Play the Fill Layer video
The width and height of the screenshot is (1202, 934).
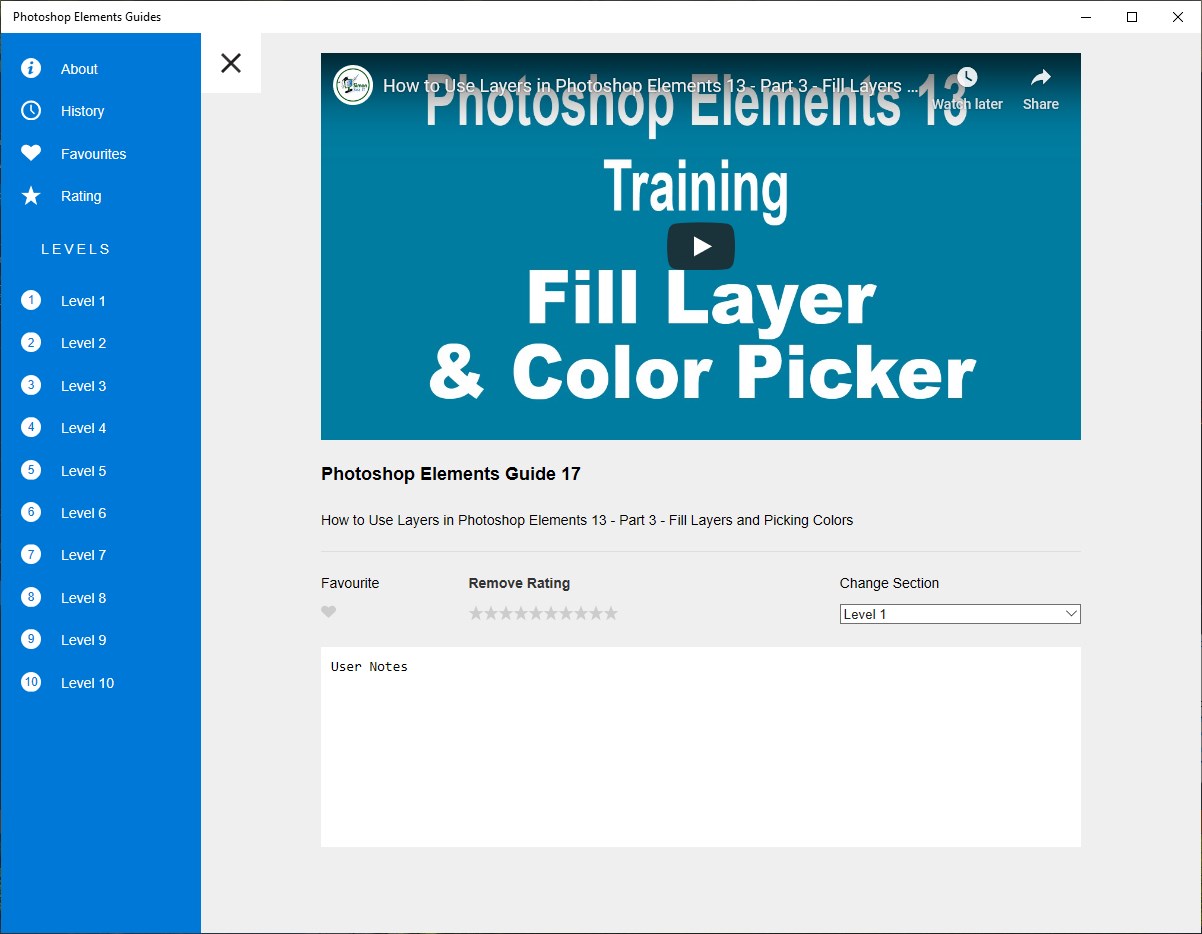coord(701,246)
